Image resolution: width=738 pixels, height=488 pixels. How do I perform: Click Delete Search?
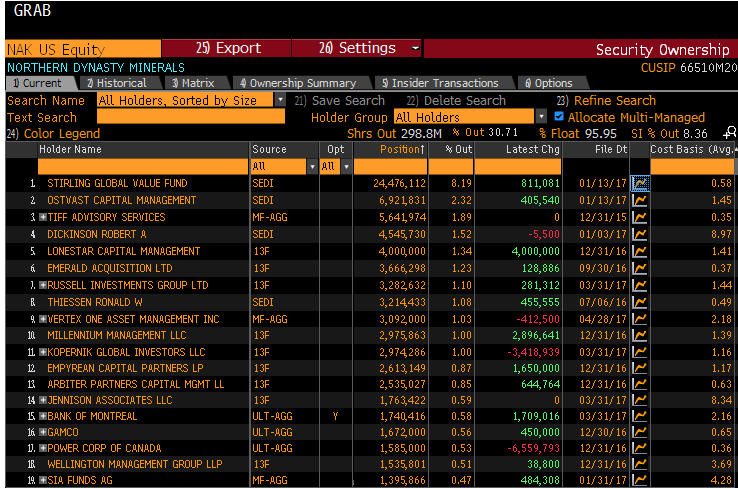click(x=456, y=101)
